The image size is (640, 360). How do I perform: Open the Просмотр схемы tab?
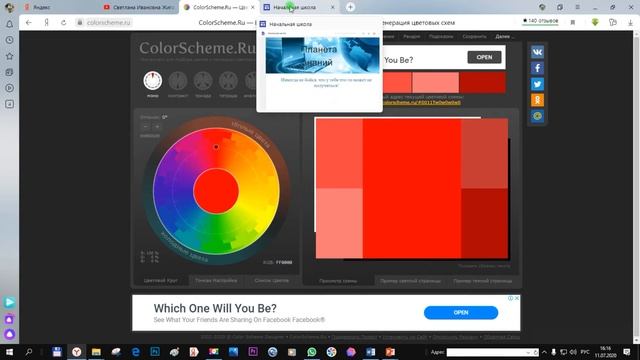click(338, 281)
